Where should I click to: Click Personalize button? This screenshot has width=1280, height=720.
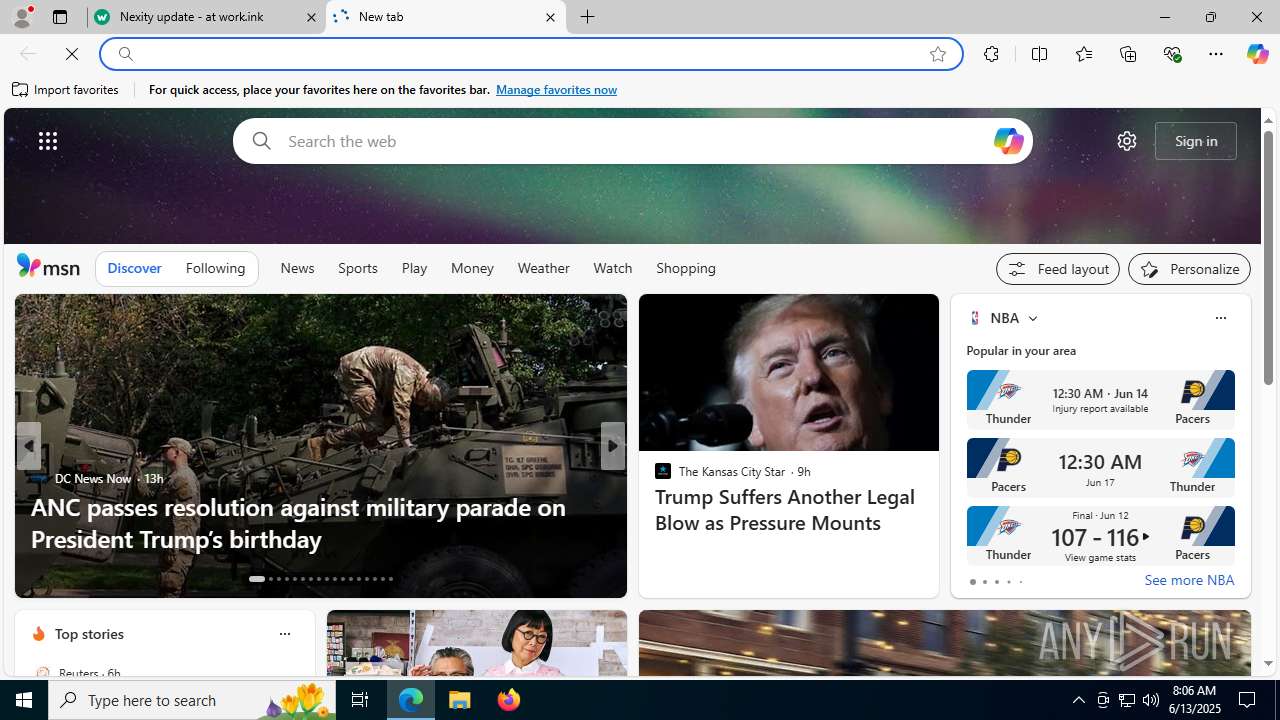pos(1189,269)
